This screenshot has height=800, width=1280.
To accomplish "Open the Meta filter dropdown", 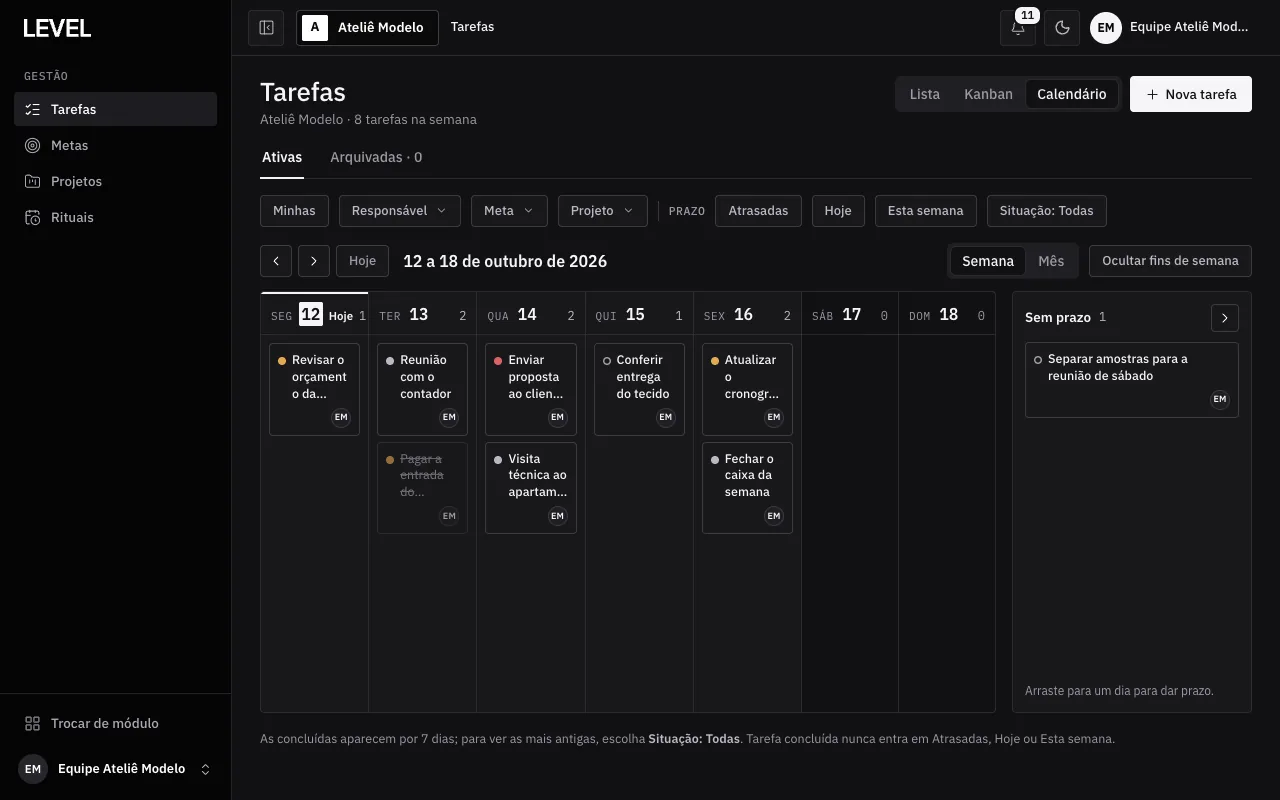I will click(x=509, y=211).
